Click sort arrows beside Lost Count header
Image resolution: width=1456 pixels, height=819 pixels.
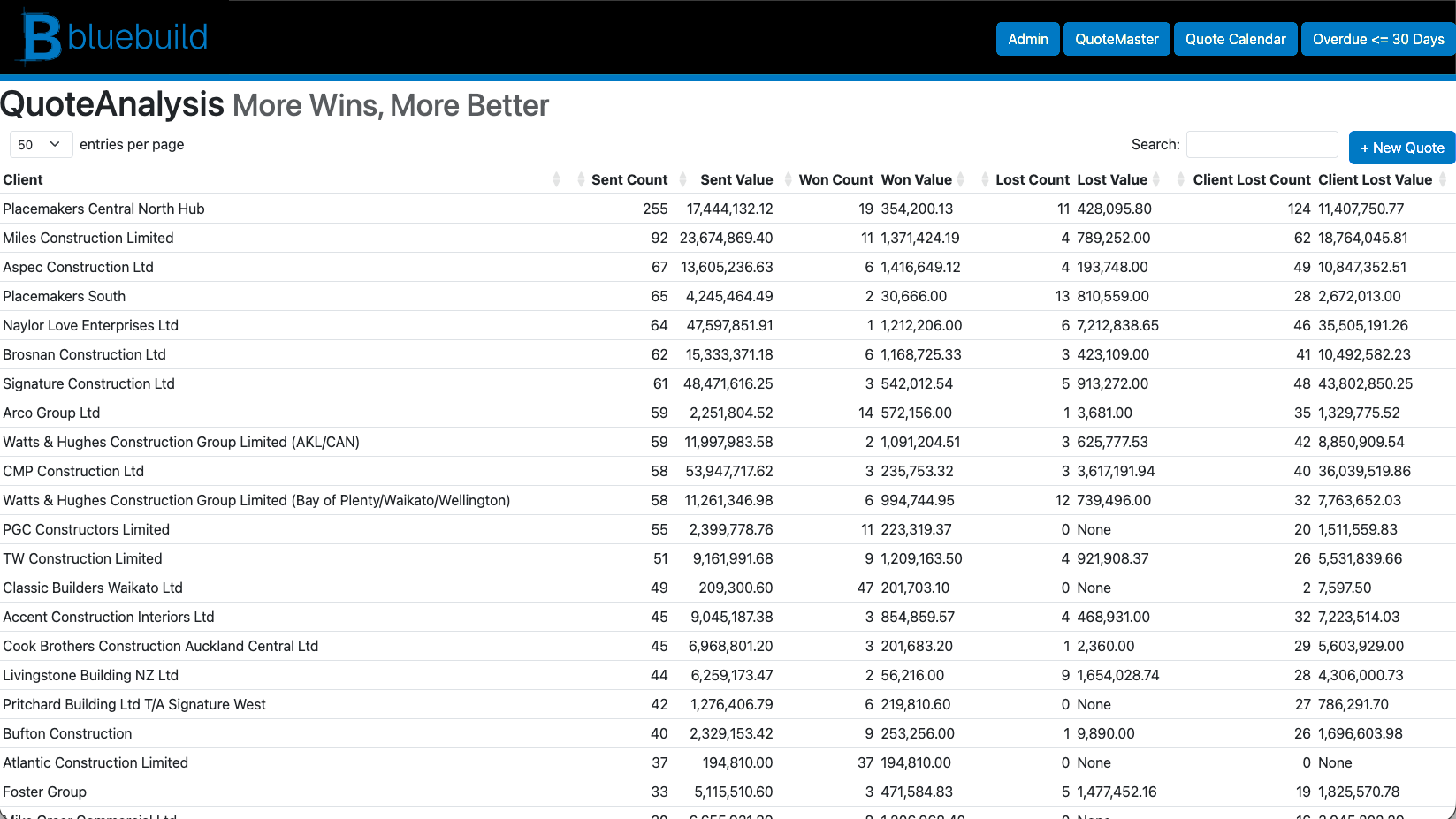pyautogui.click(x=985, y=179)
